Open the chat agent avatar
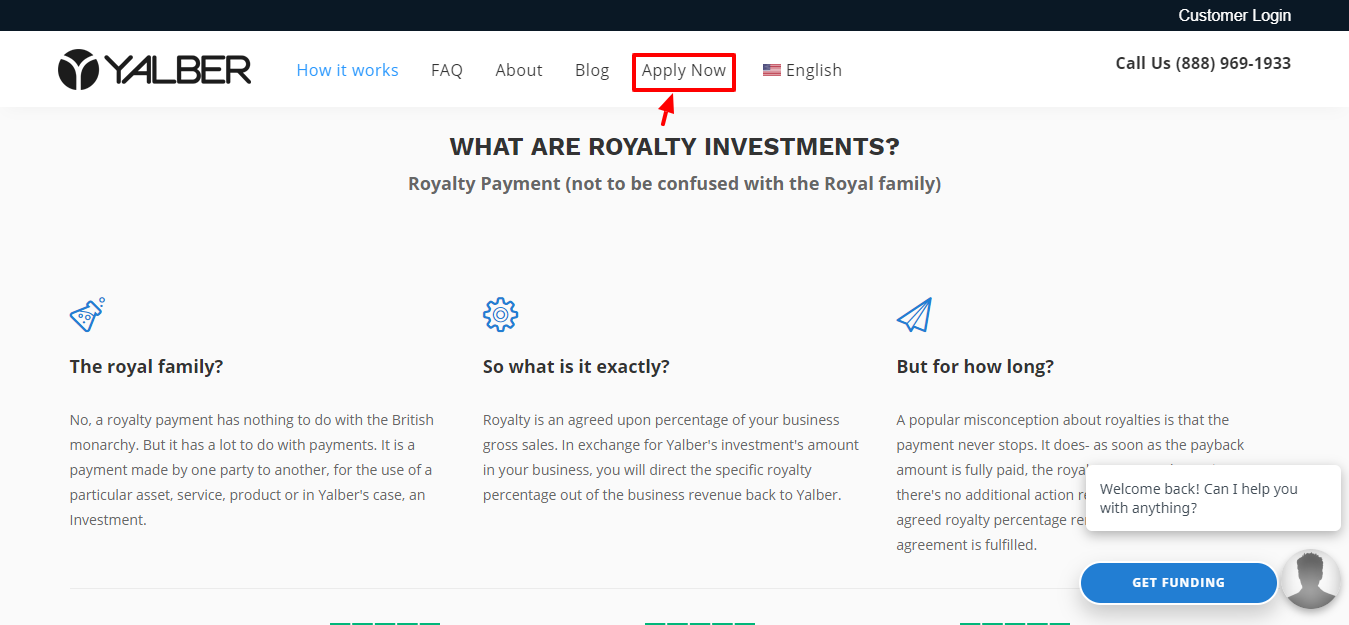This screenshot has height=625, width=1349. pyautogui.click(x=1310, y=578)
